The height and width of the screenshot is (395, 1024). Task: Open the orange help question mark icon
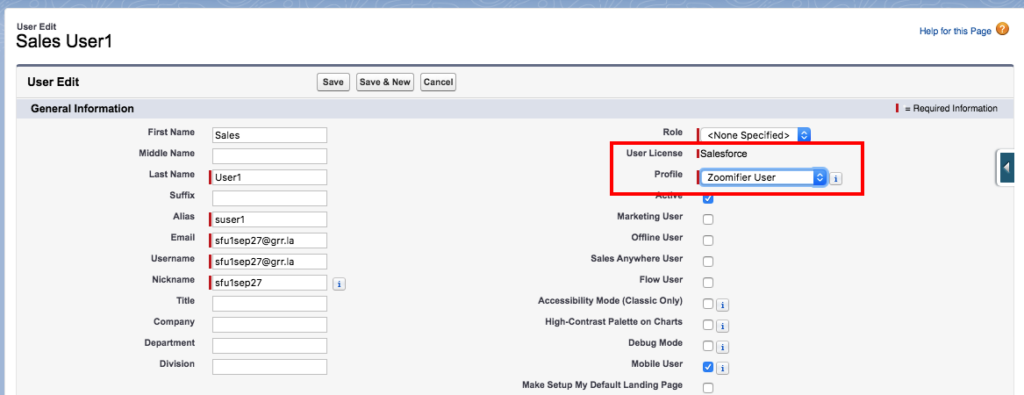[1002, 30]
